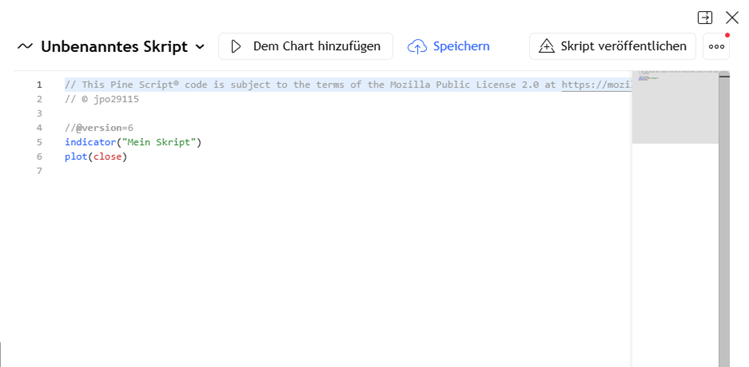
Task: Click the cloud upload icon beside Speichern
Action: tap(417, 47)
